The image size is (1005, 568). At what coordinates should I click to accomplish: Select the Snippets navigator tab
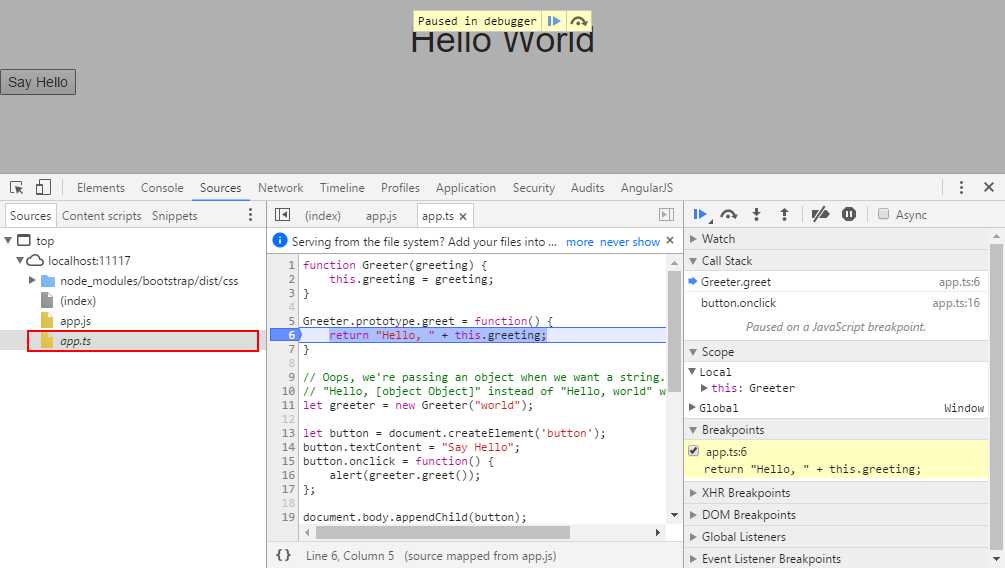174,216
